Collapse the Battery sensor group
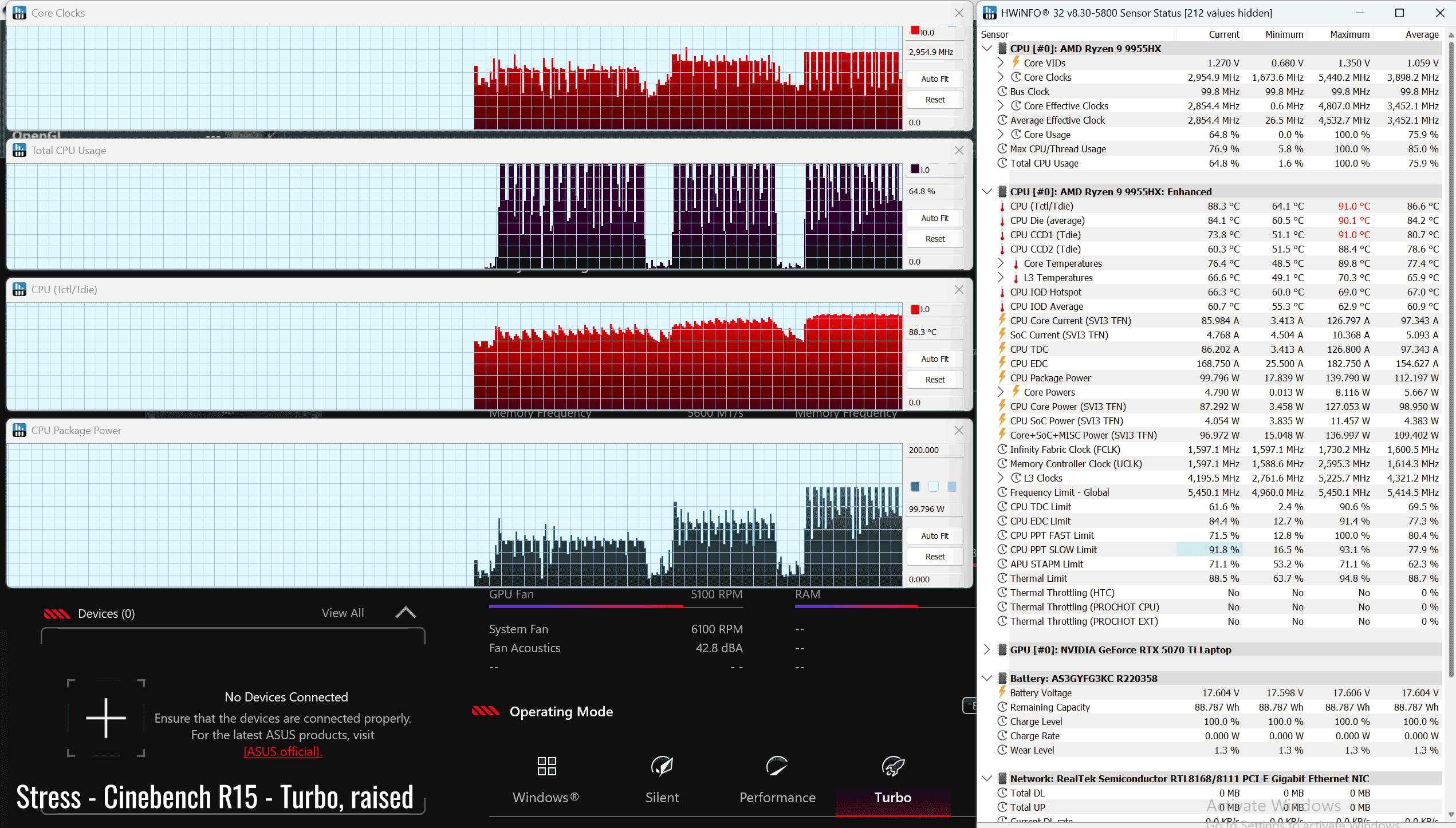 coord(987,678)
